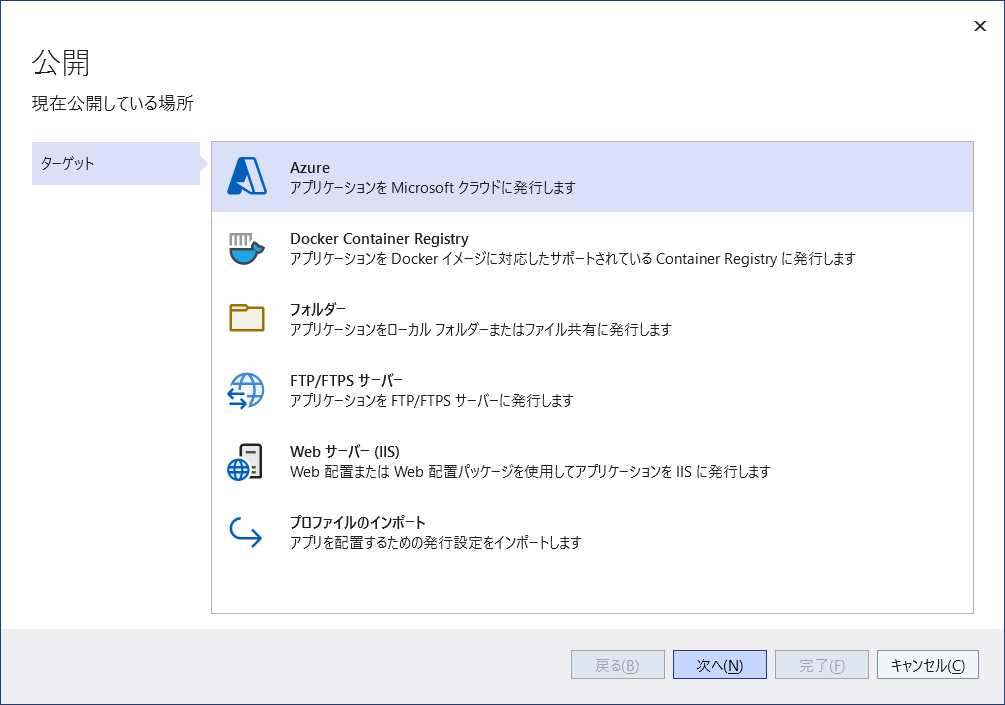Click the Web server IIS icon

[246, 461]
